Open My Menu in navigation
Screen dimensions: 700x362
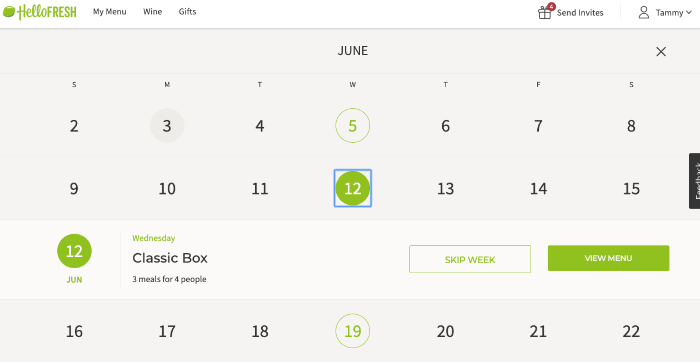pos(109,12)
